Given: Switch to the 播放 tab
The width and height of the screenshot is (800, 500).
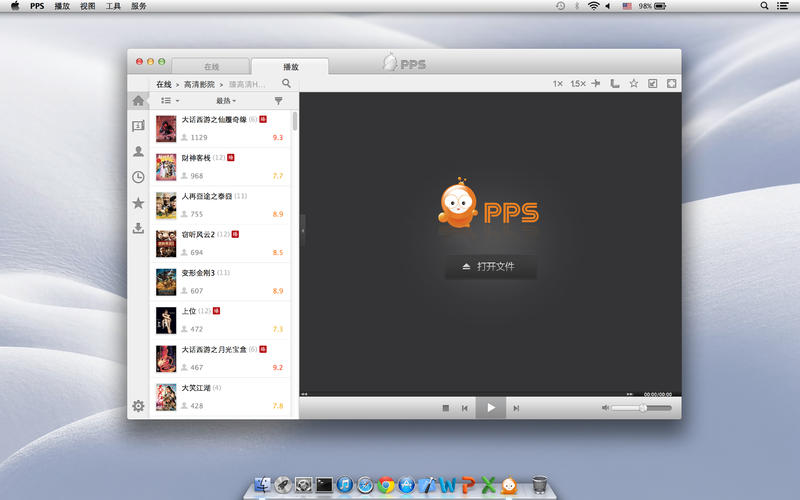Looking at the screenshot, I should pyautogui.click(x=290, y=67).
